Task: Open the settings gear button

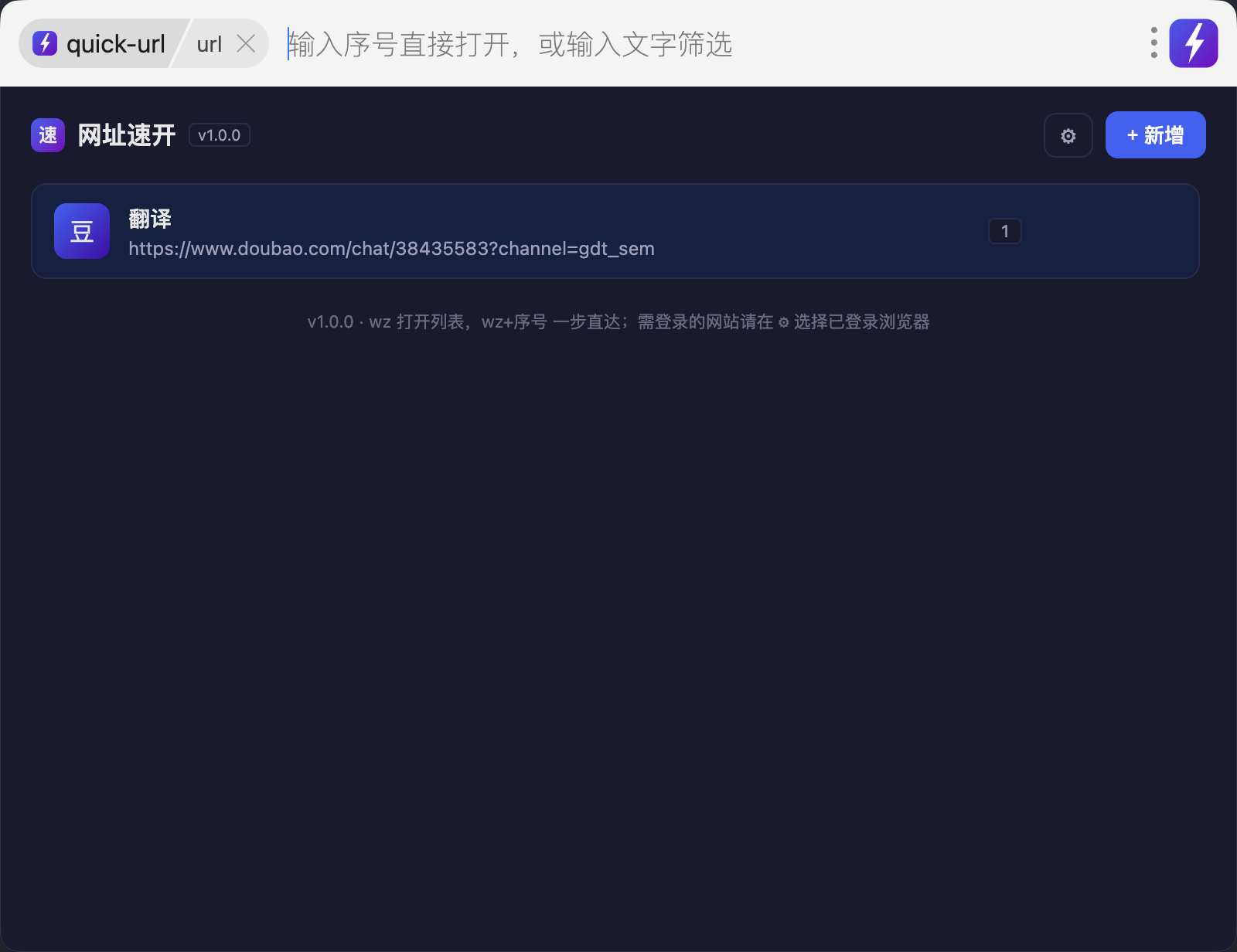Action: tap(1068, 135)
